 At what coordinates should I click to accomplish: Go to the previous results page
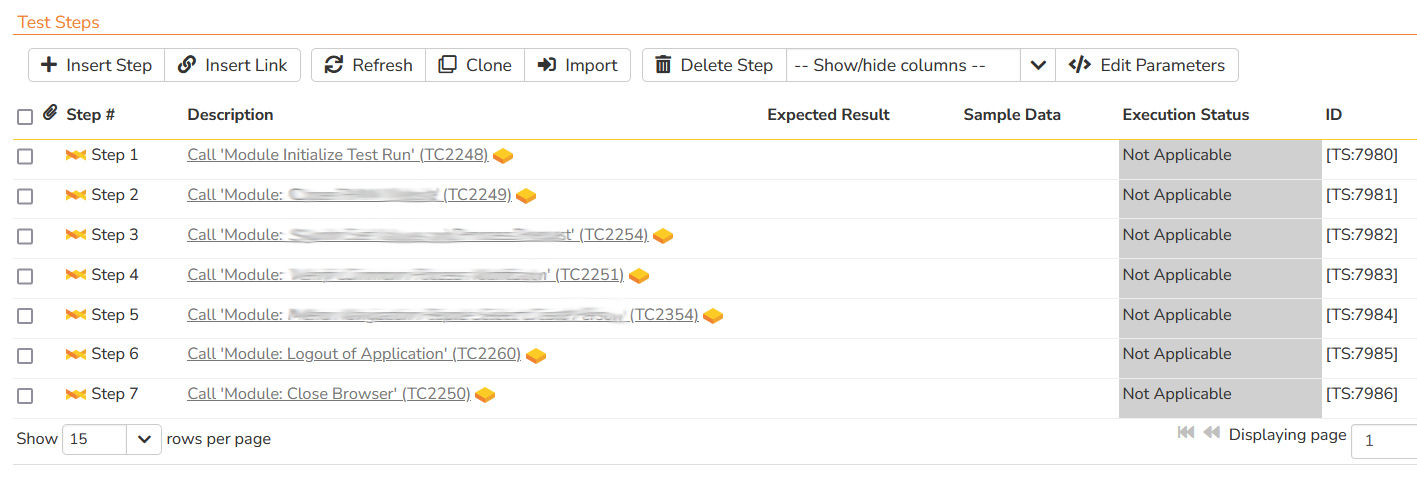tap(1211, 433)
